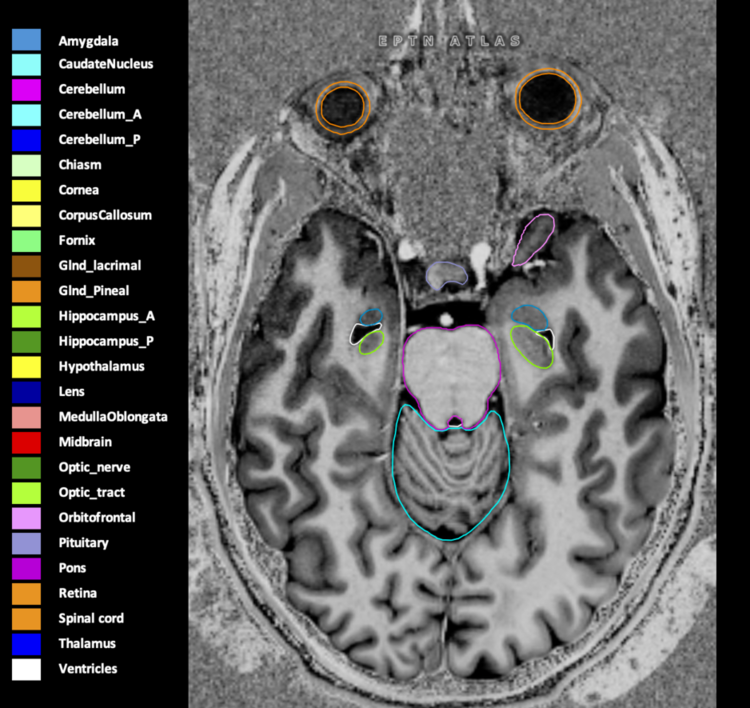
Task: Select the "Glnd_lacrimal" label
Action: [x=99, y=266]
